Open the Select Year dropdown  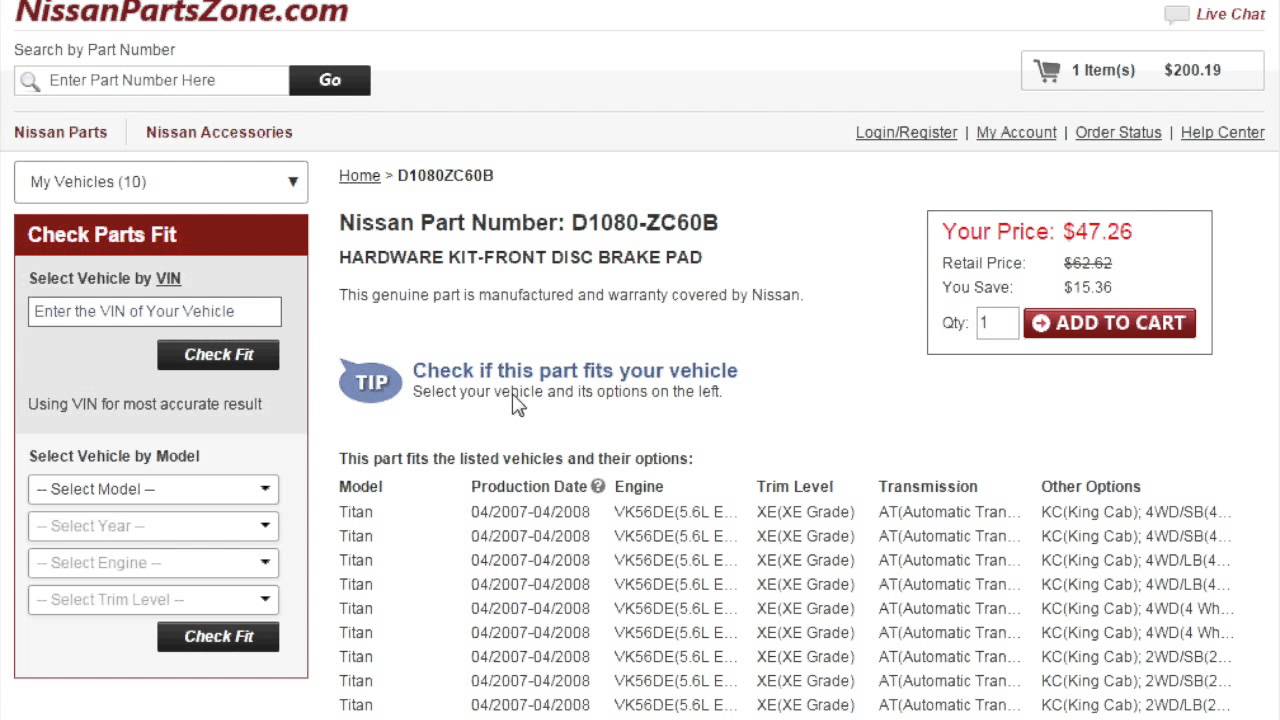[x=153, y=526]
